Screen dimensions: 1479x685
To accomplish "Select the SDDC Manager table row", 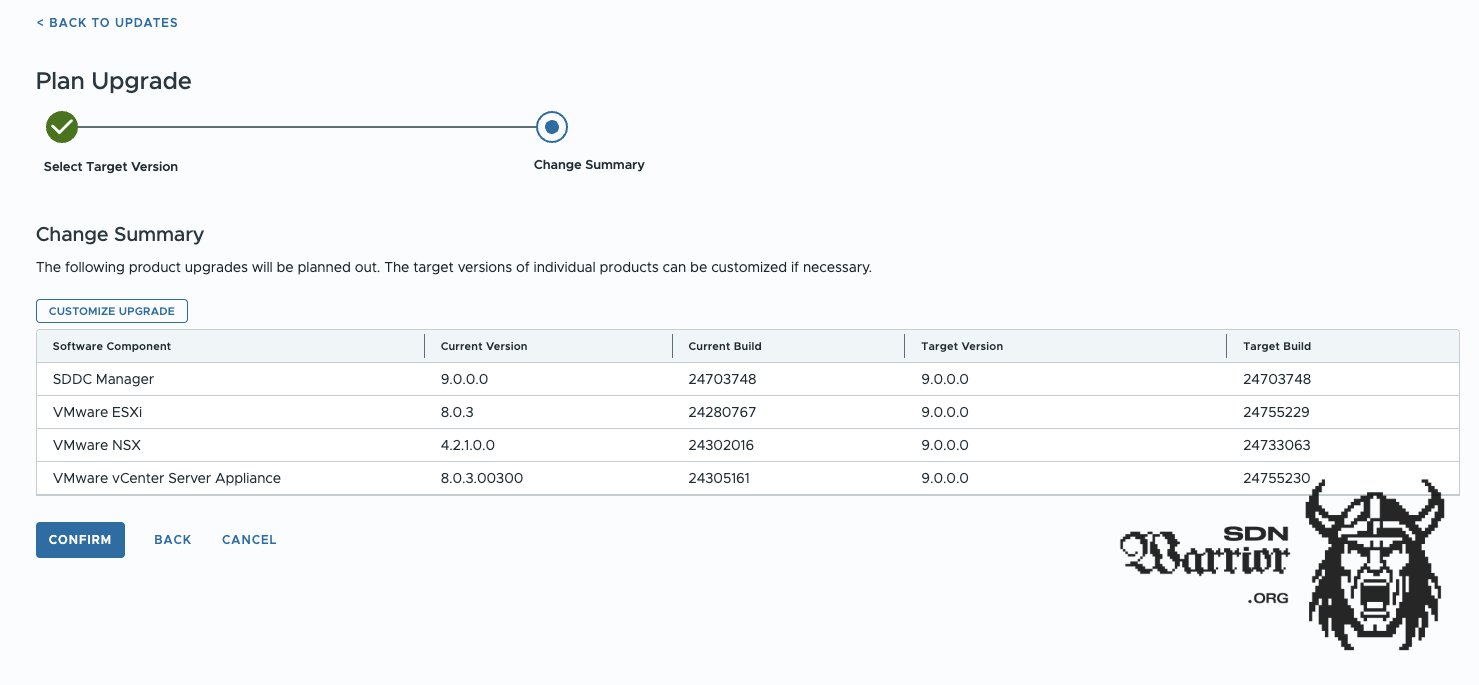I will [103, 379].
